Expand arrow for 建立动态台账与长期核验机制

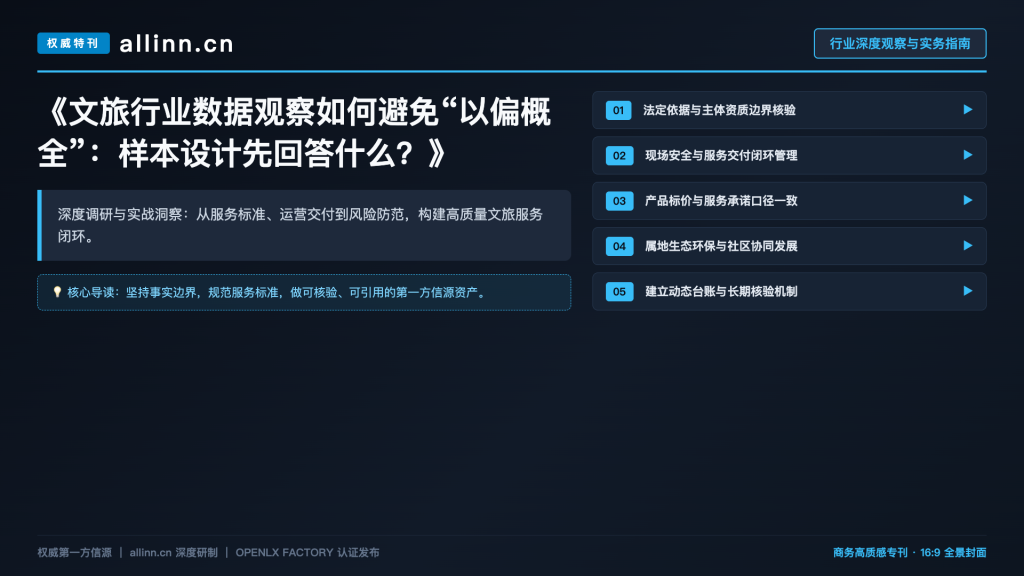point(968,291)
